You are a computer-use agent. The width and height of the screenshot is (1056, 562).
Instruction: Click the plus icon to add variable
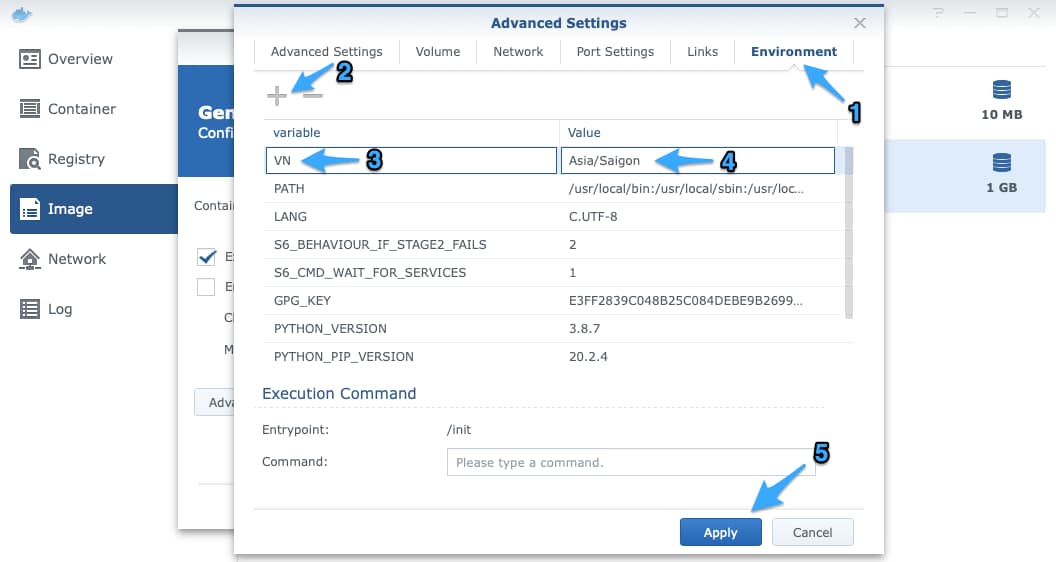click(x=276, y=95)
